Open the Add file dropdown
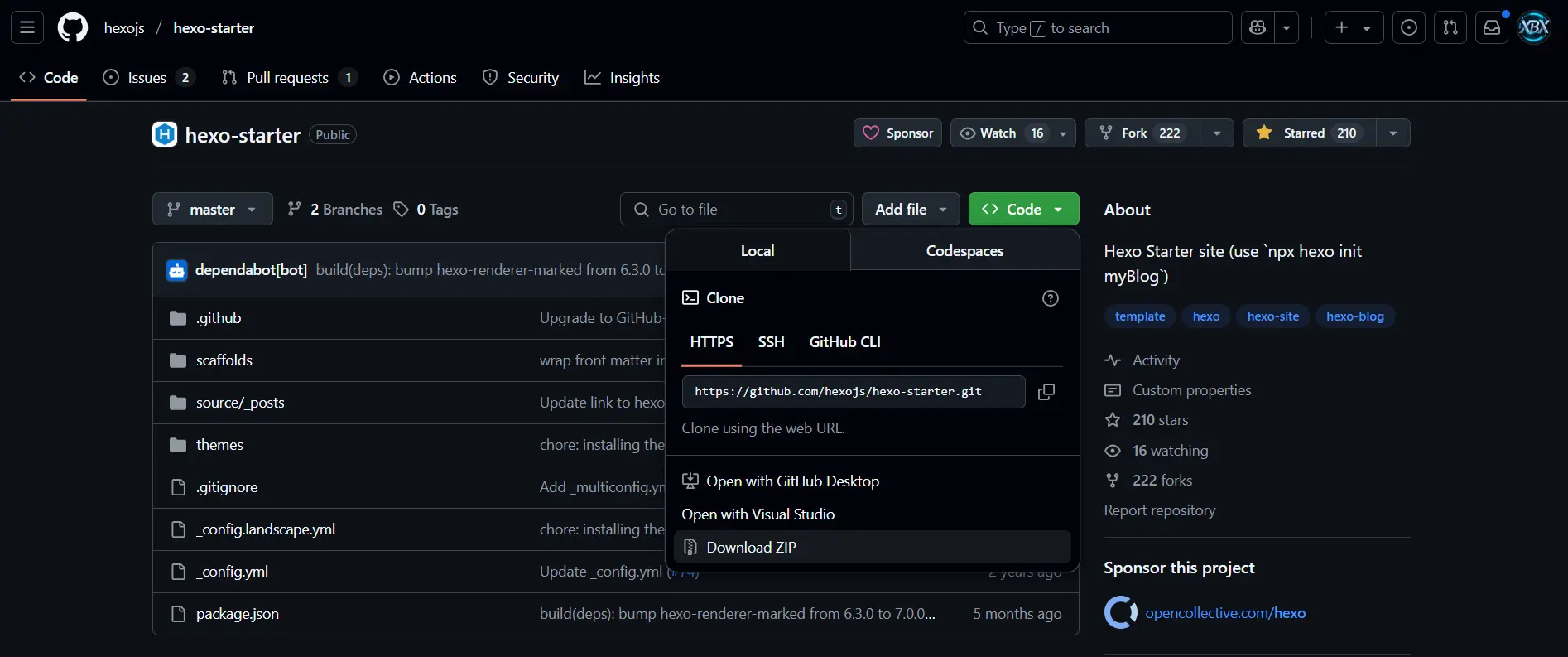This screenshot has width=1568, height=657. (x=910, y=210)
